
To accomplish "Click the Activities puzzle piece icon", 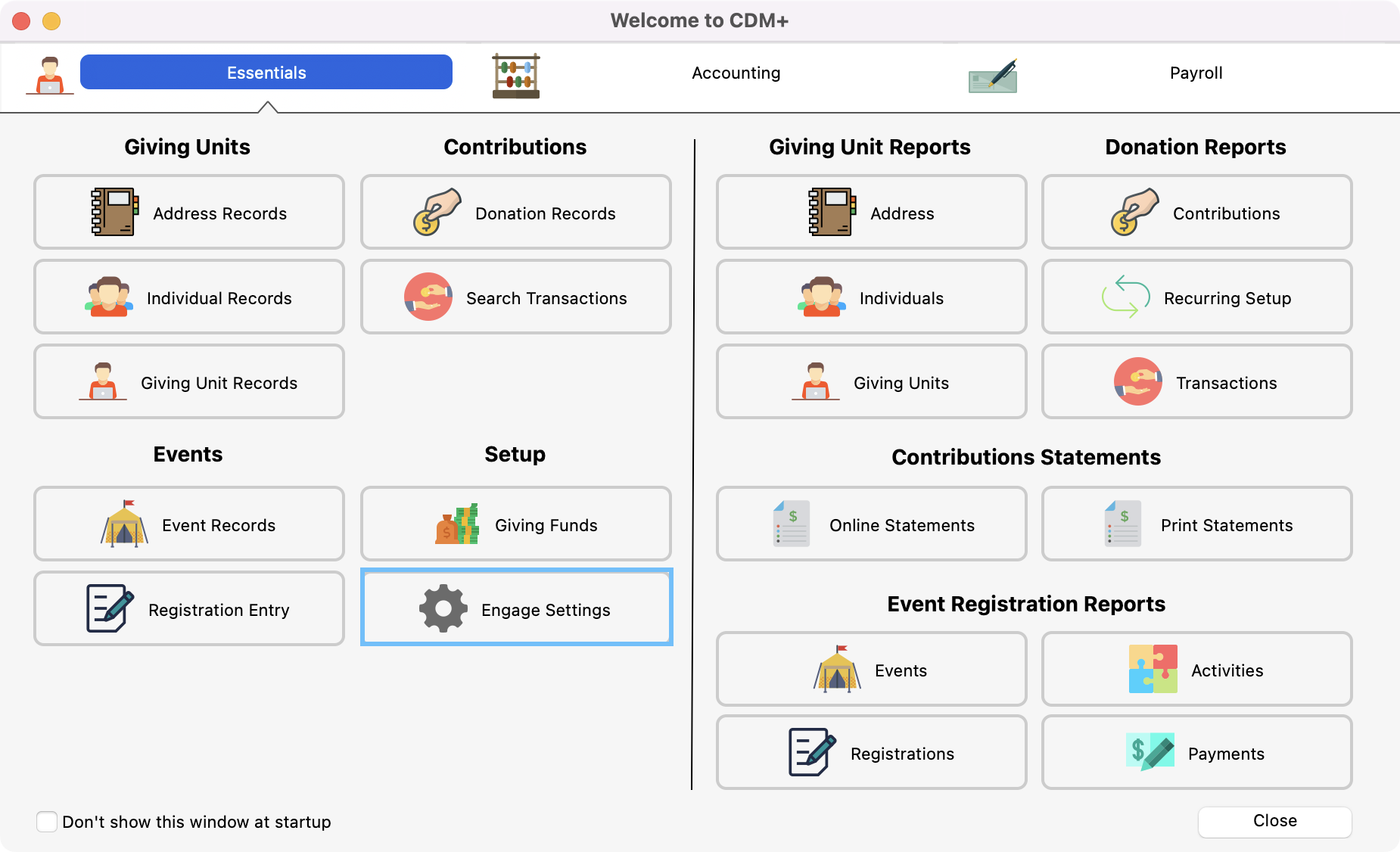I will (x=1153, y=669).
